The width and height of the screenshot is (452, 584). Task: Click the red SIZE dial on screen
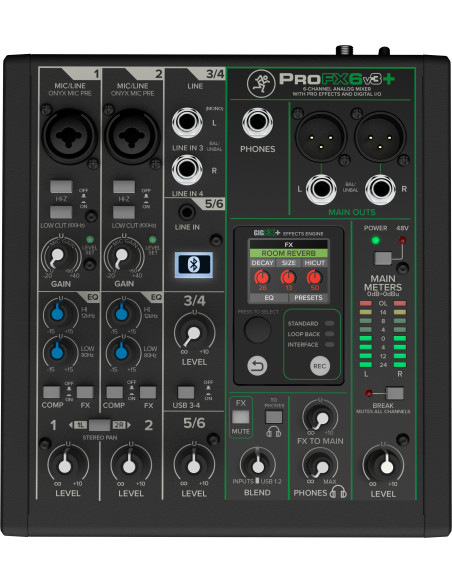pyautogui.click(x=288, y=277)
